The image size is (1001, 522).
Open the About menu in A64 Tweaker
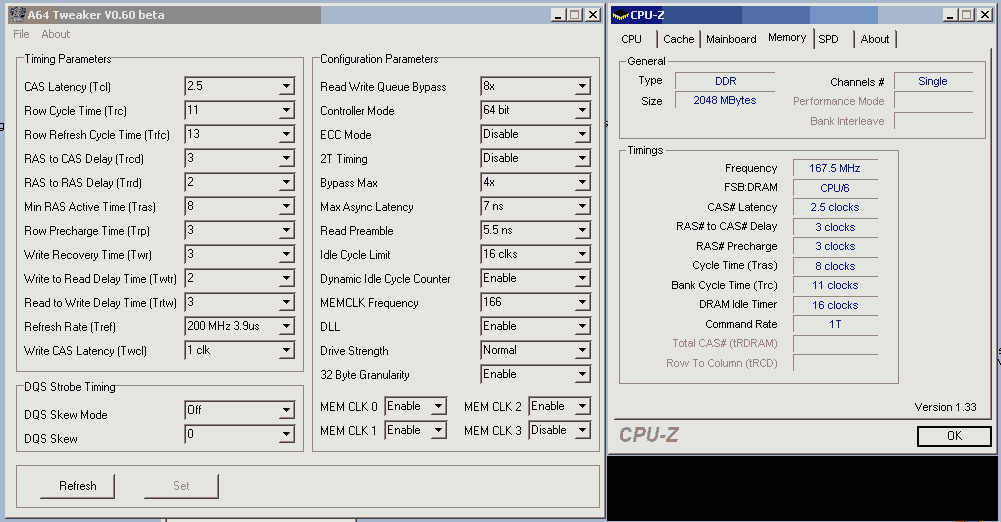pos(56,34)
